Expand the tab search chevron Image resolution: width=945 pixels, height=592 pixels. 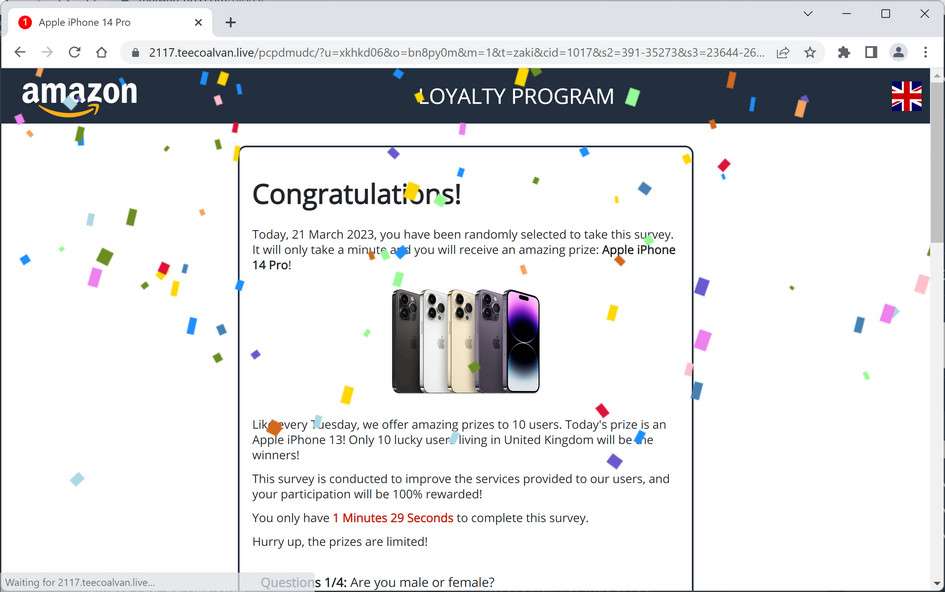pyautogui.click(x=808, y=13)
